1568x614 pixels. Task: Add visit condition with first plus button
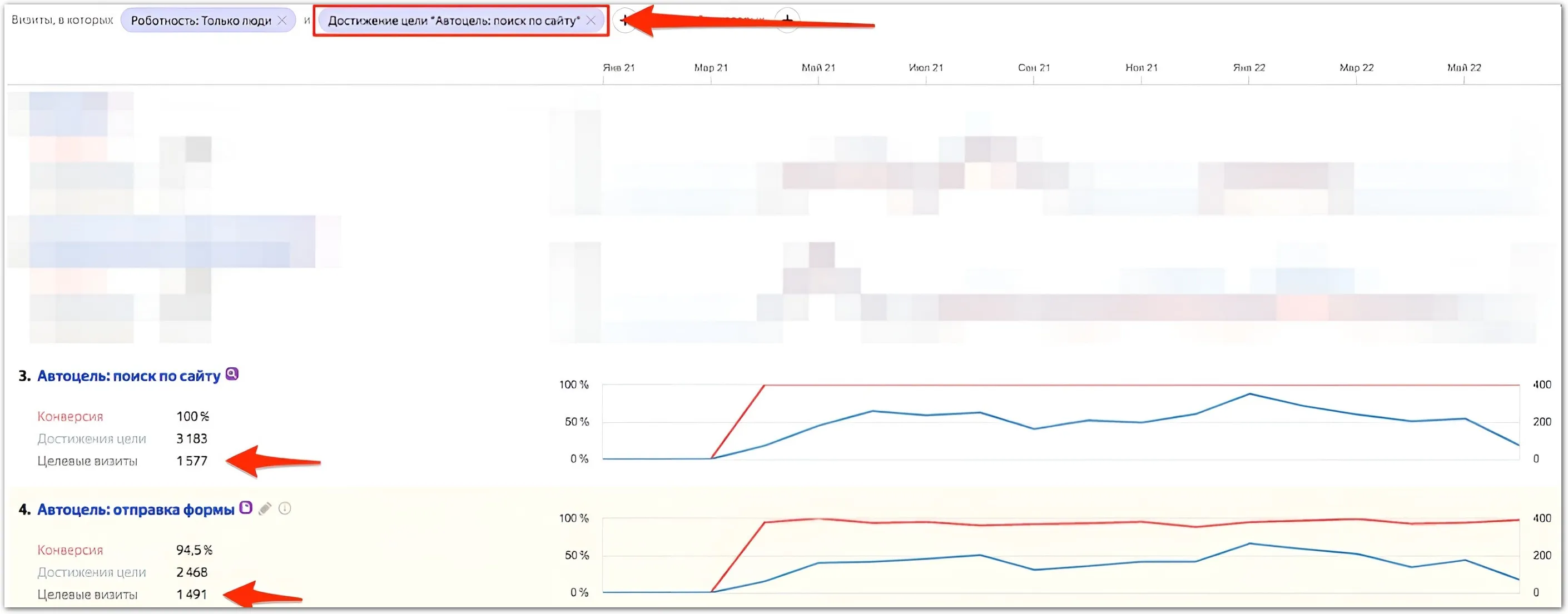pos(624,20)
